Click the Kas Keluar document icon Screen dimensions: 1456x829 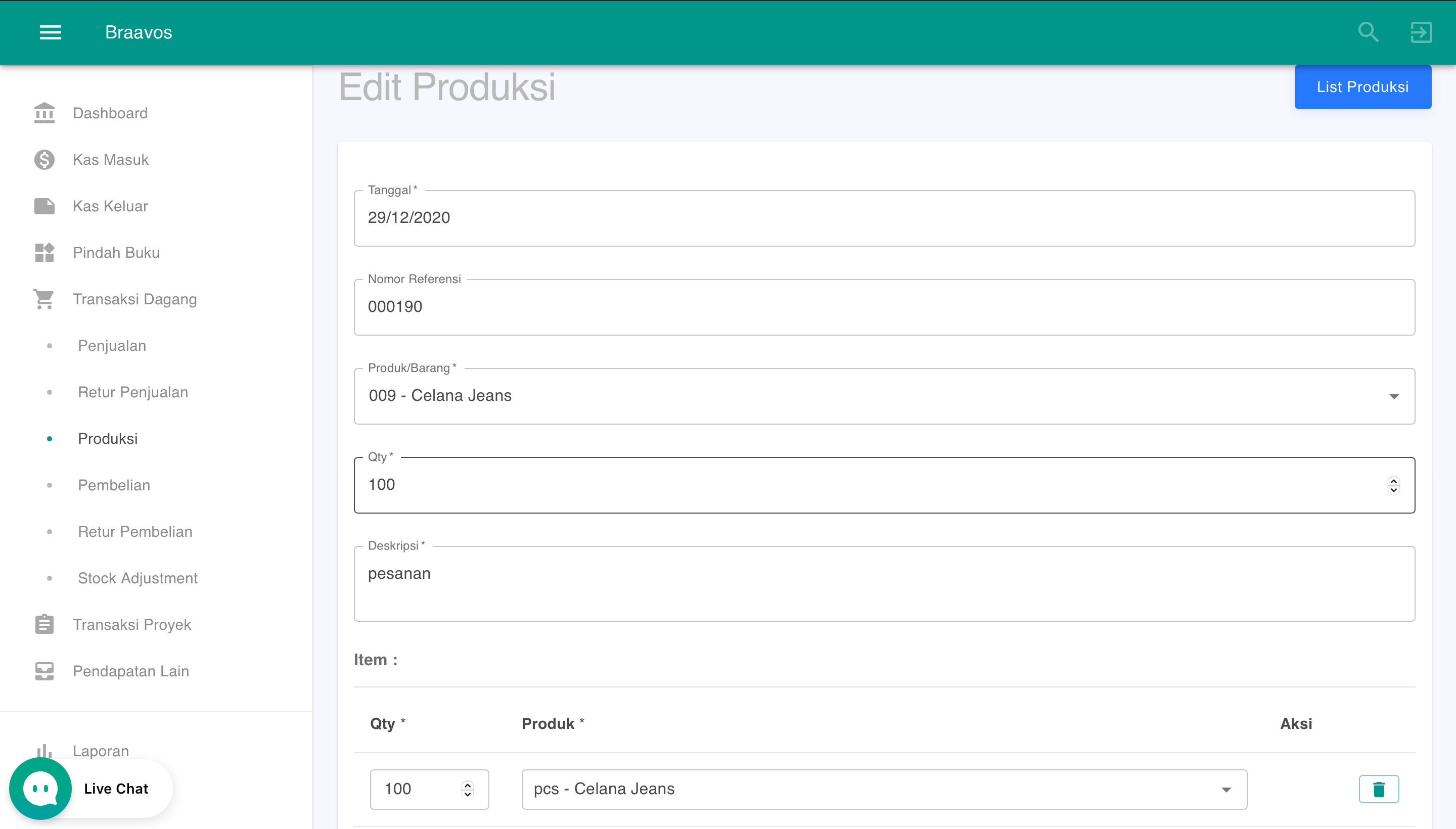(x=44, y=206)
